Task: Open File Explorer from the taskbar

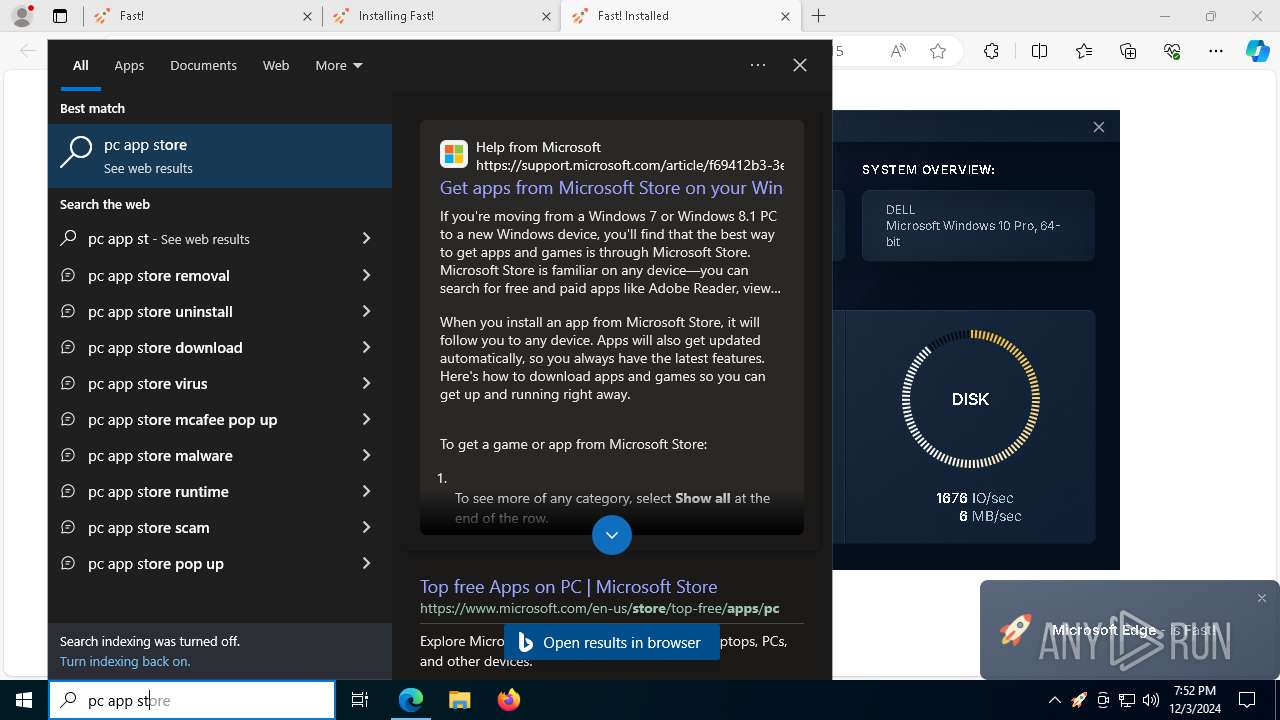Action: tap(459, 700)
